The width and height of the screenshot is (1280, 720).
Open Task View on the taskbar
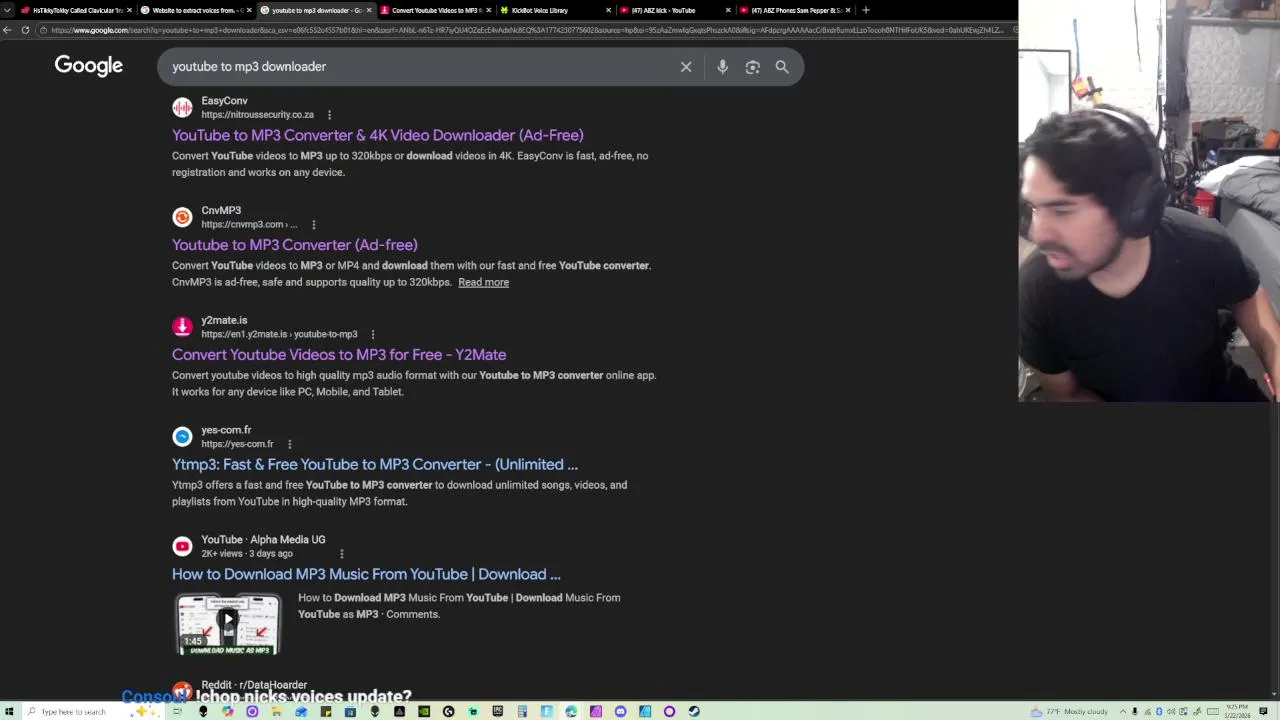click(177, 711)
